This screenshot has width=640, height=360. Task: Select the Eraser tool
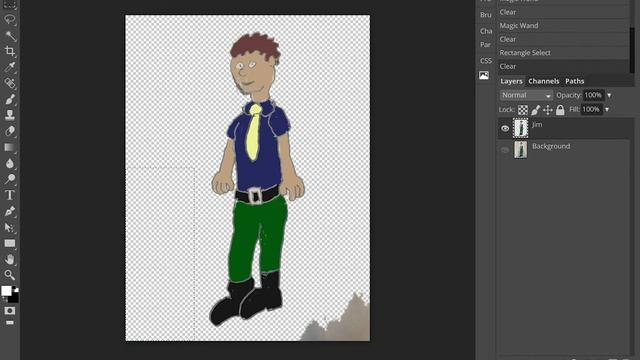click(x=10, y=131)
